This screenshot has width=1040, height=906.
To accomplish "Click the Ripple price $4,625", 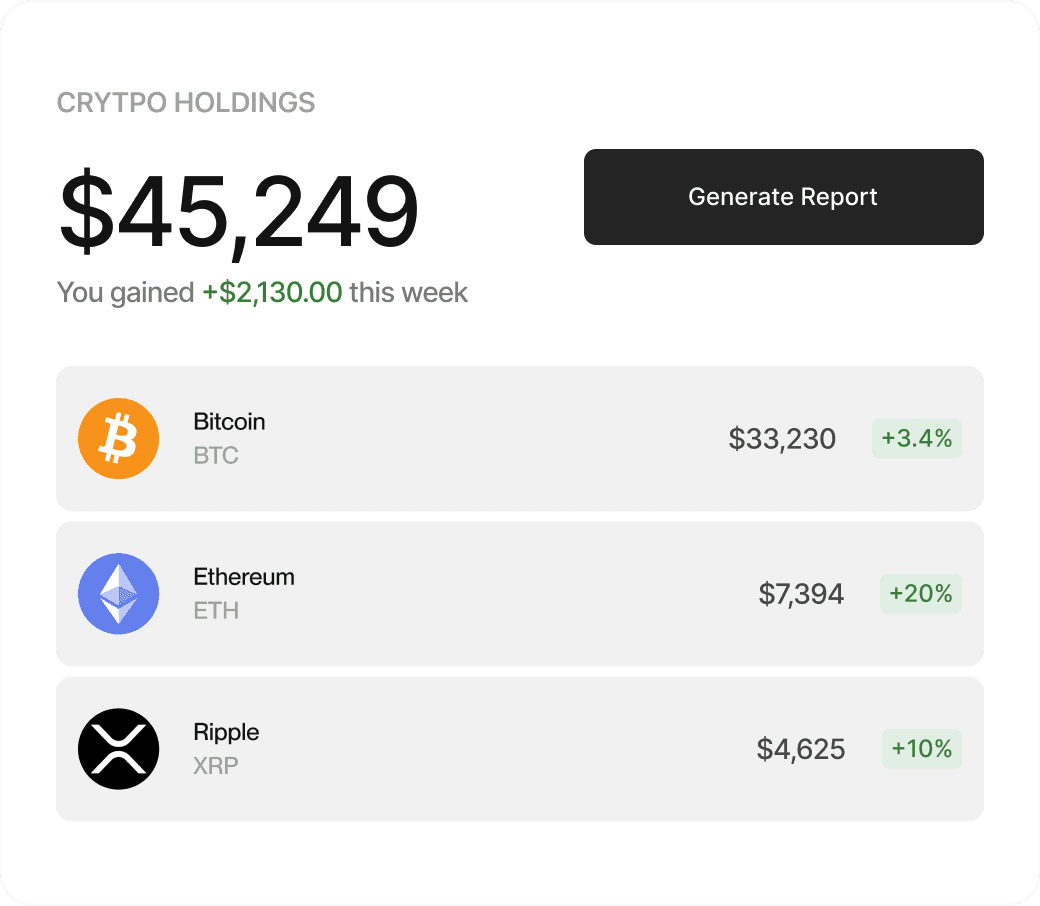I will (800, 748).
